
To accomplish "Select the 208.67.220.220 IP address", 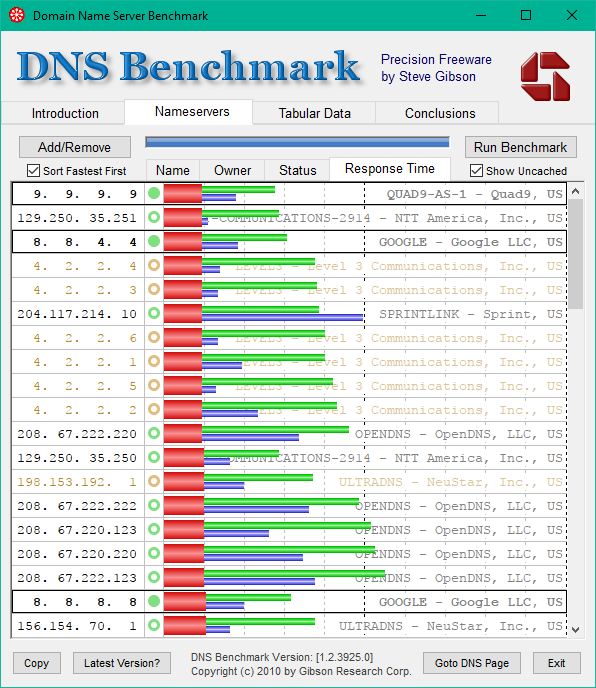I will tap(78, 553).
